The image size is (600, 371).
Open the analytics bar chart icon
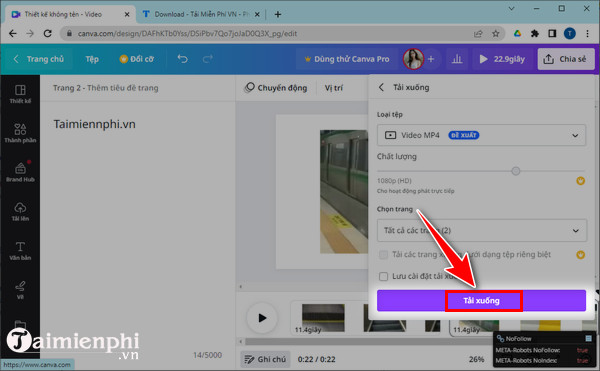click(x=457, y=59)
